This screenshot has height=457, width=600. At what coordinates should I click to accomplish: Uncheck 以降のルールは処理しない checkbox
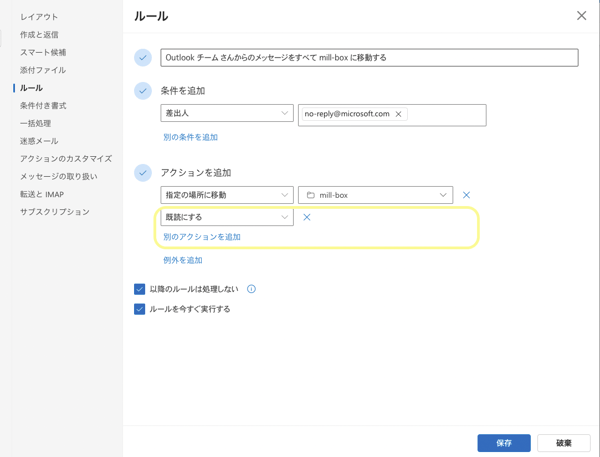coord(139,289)
